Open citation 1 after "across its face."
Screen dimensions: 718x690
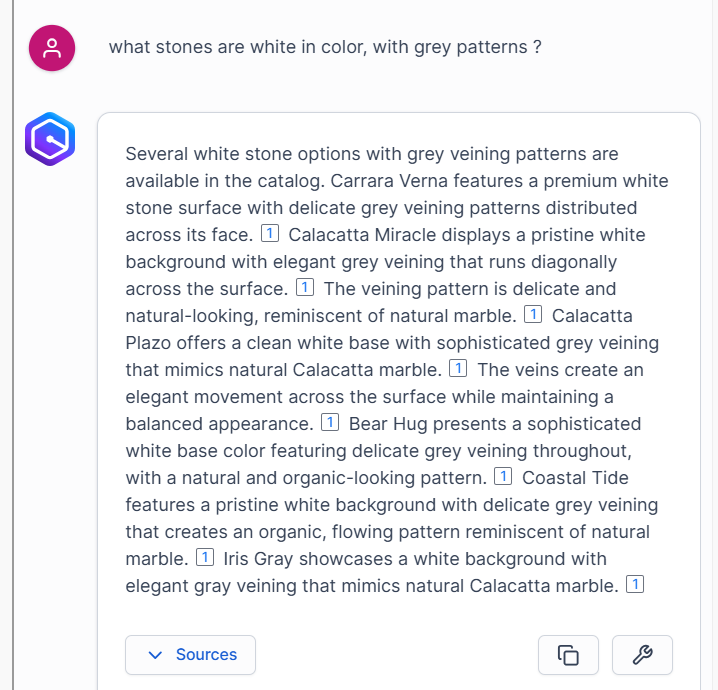(269, 234)
